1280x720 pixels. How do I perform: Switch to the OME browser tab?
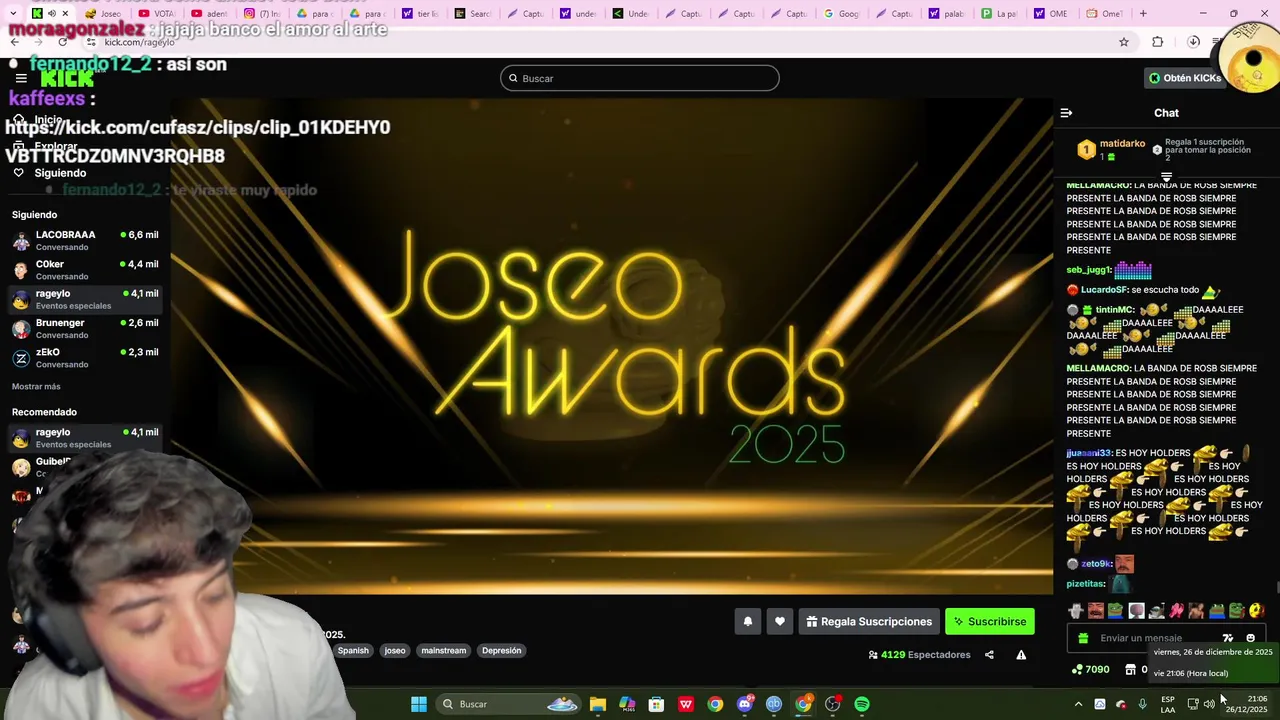(1051, 14)
